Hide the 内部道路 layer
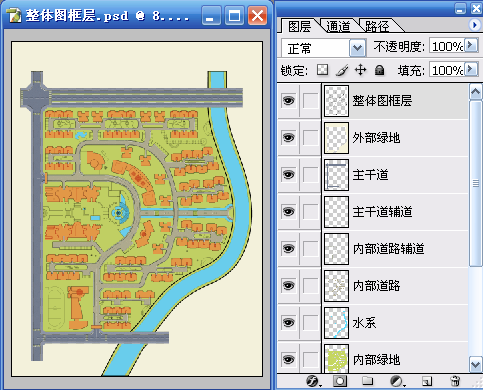Screen dimensions: 483x390 (x=288, y=285)
